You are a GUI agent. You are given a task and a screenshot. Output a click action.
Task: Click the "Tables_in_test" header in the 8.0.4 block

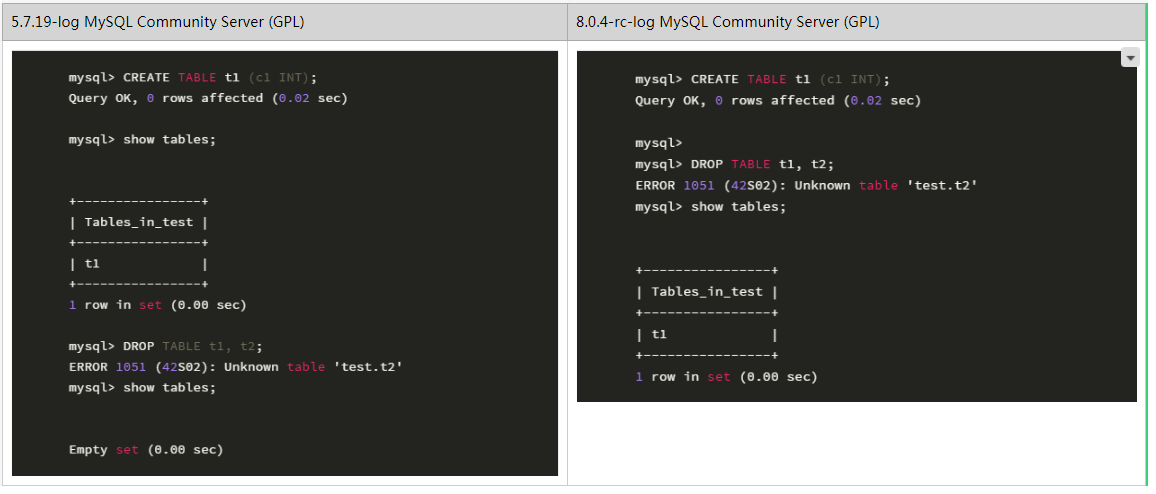[707, 292]
